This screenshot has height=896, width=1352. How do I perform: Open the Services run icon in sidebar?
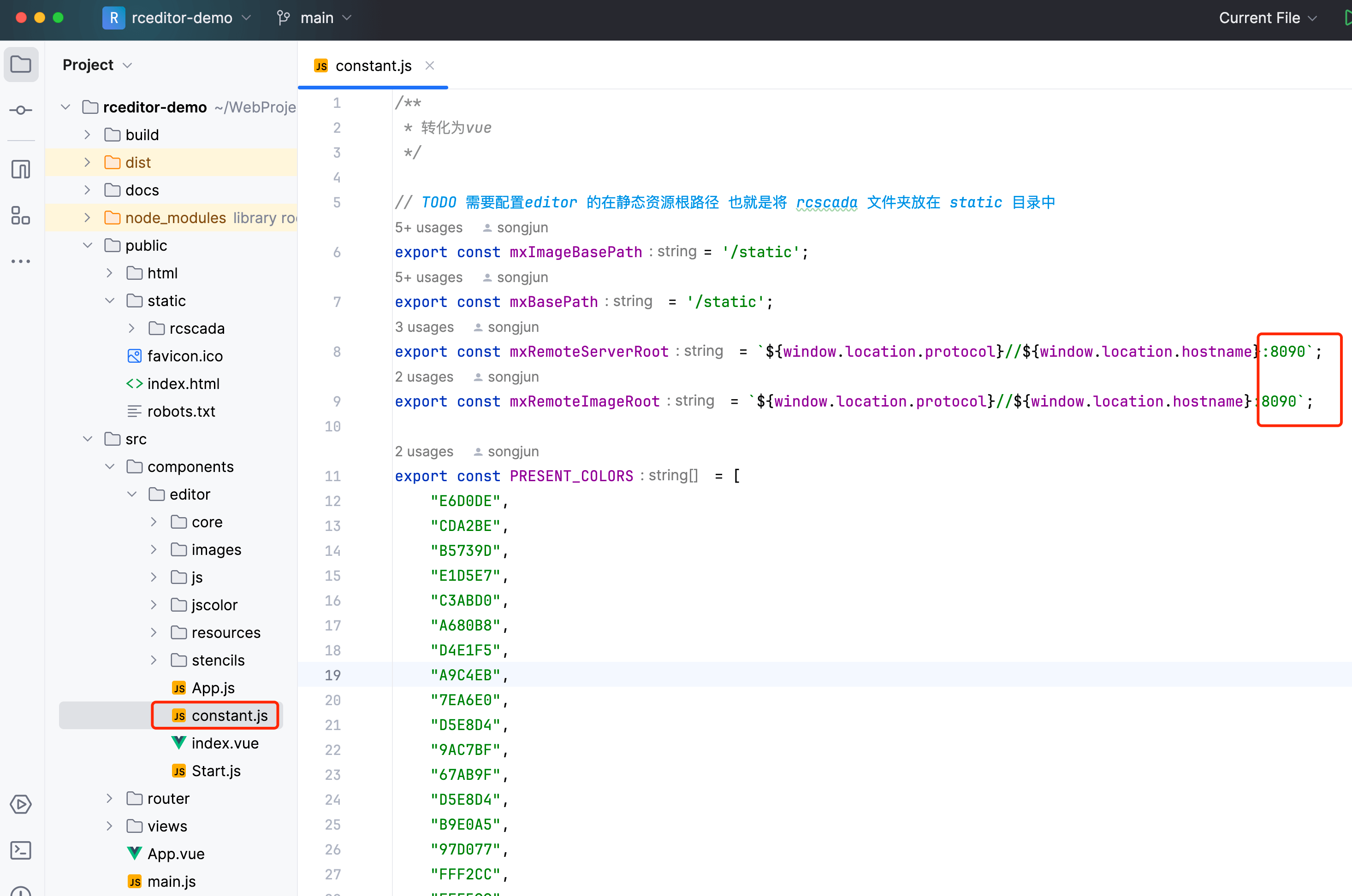click(21, 804)
